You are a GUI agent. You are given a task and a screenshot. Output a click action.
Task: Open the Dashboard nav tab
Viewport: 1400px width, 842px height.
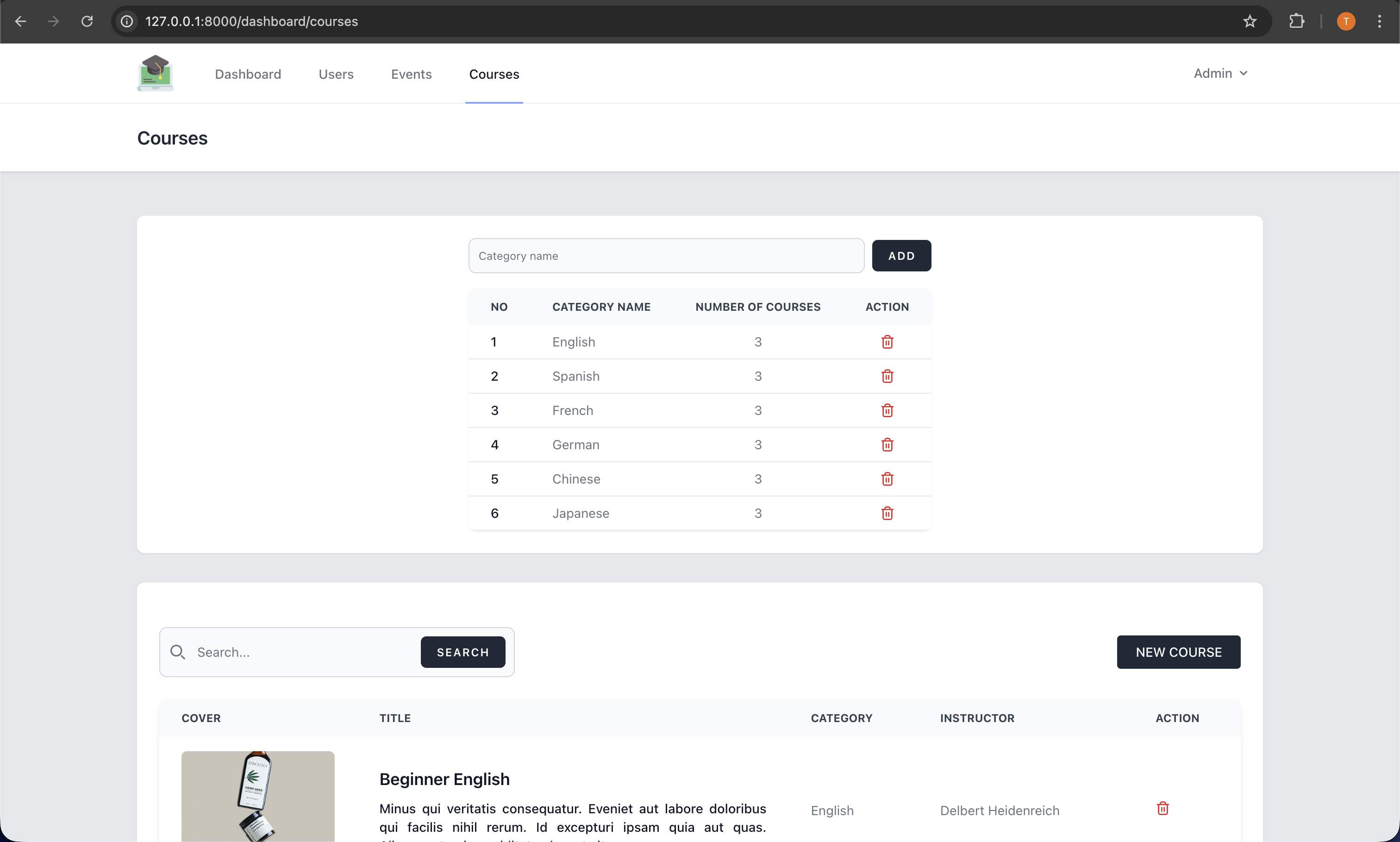(248, 74)
